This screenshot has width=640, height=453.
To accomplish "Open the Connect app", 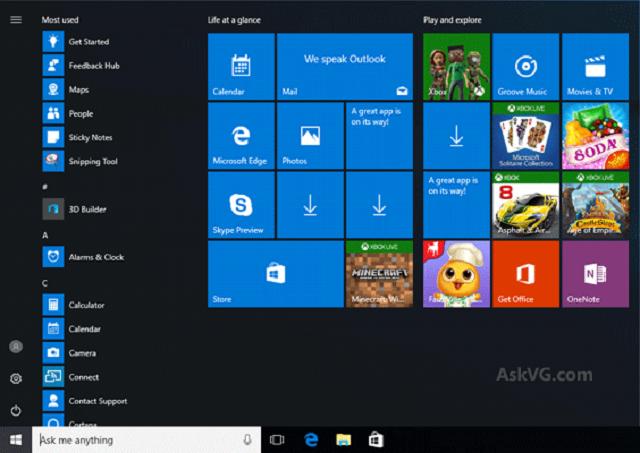I will coord(71,377).
